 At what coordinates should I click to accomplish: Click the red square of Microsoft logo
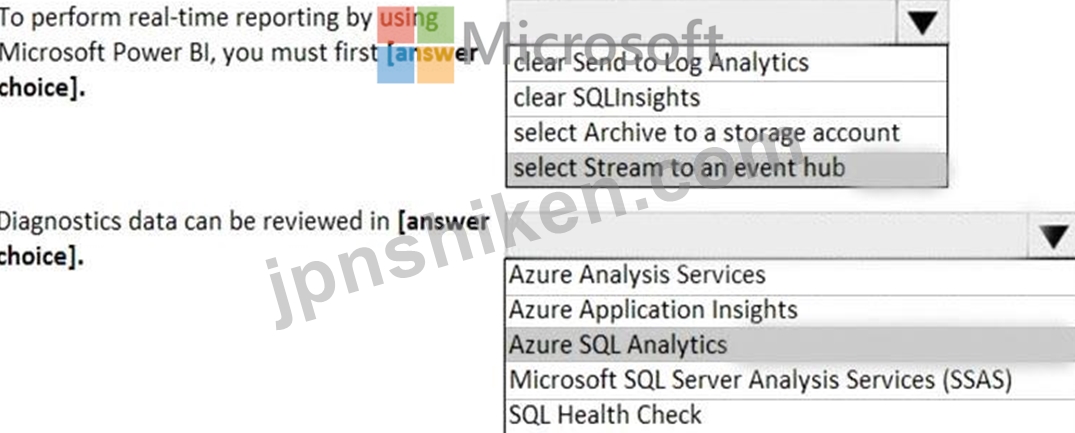[x=396, y=25]
